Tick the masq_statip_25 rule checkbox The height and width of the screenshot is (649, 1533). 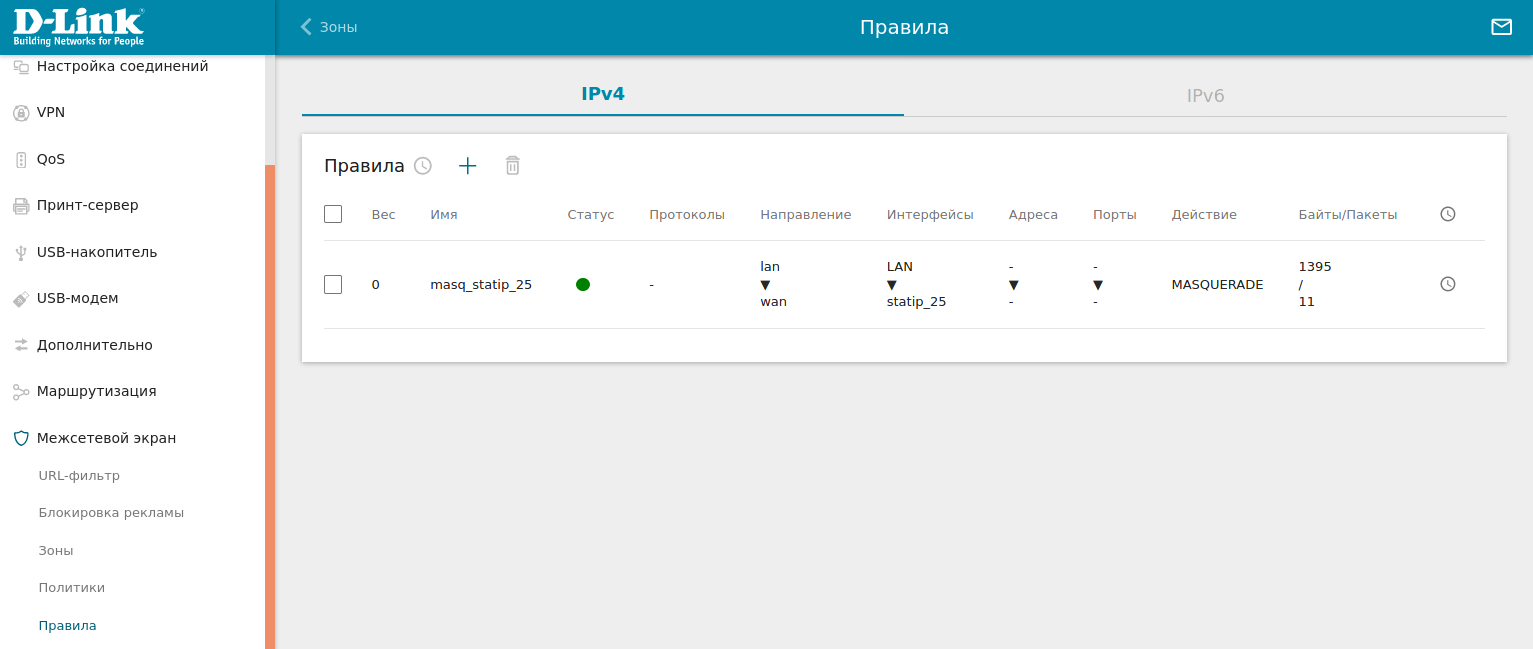click(333, 284)
